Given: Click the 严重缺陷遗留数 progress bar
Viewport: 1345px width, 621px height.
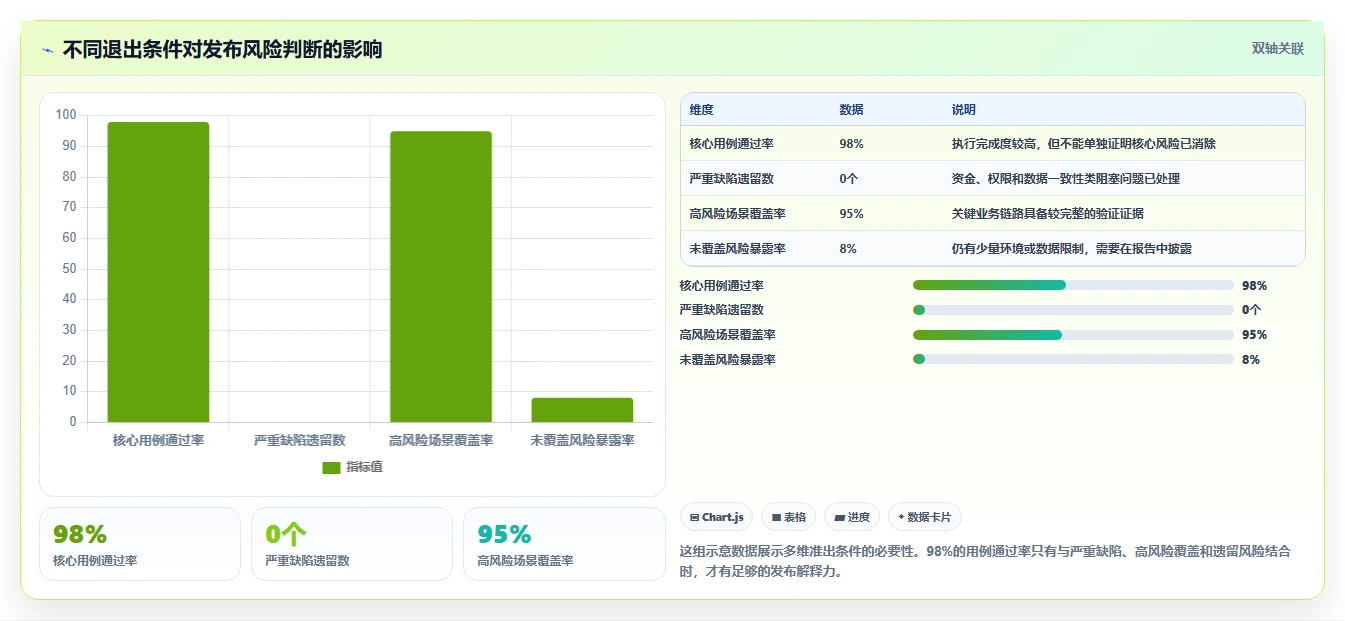Looking at the screenshot, I should pos(1073,310).
